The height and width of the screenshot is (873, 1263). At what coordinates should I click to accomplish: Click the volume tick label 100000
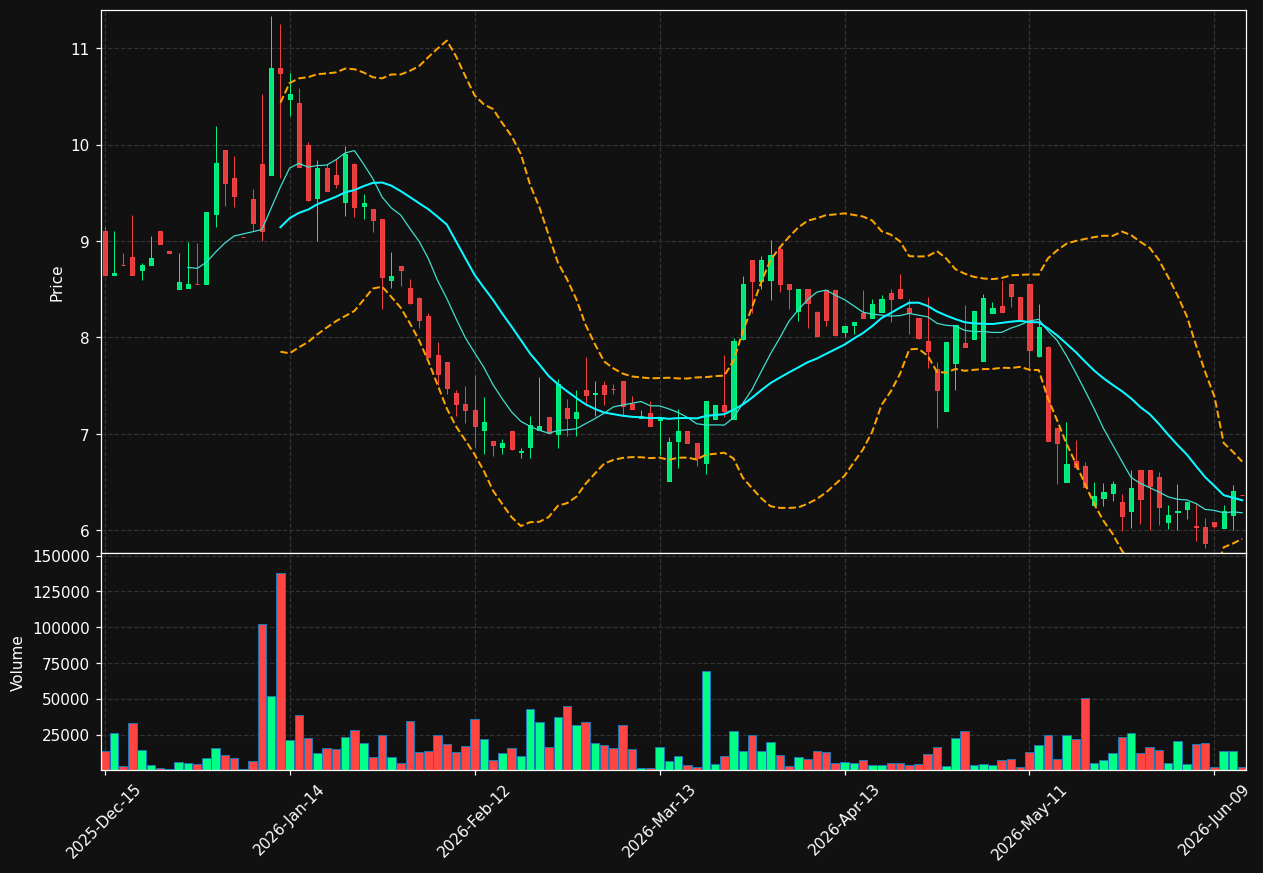tap(61, 628)
